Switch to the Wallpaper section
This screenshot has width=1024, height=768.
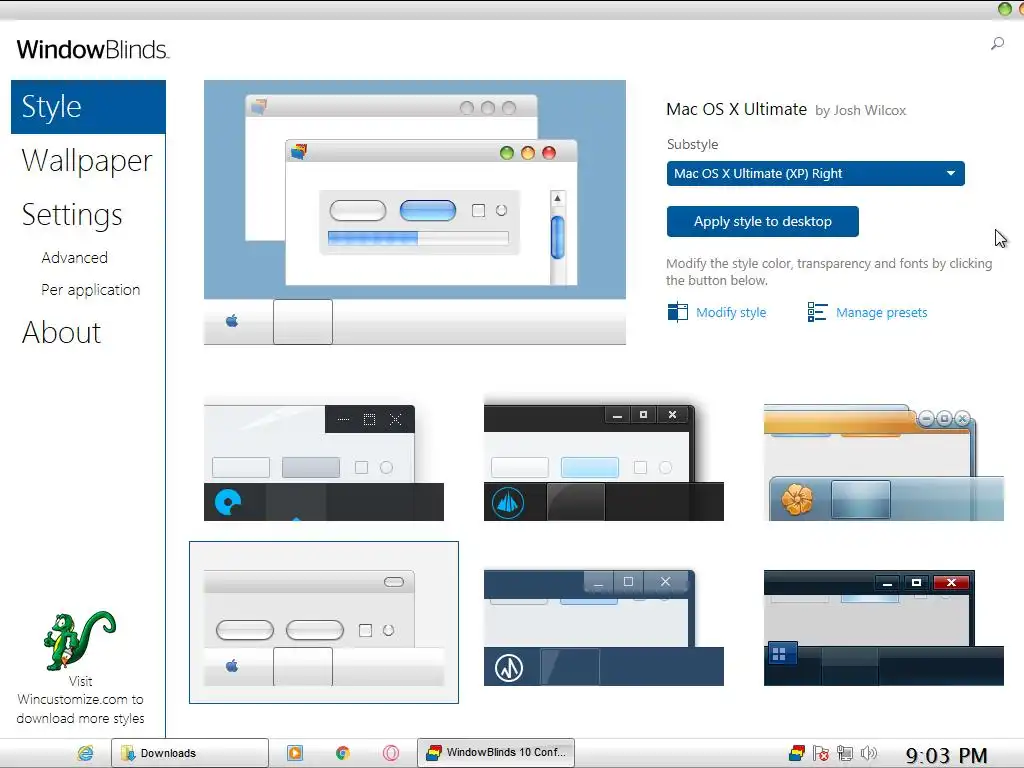[x=87, y=161]
